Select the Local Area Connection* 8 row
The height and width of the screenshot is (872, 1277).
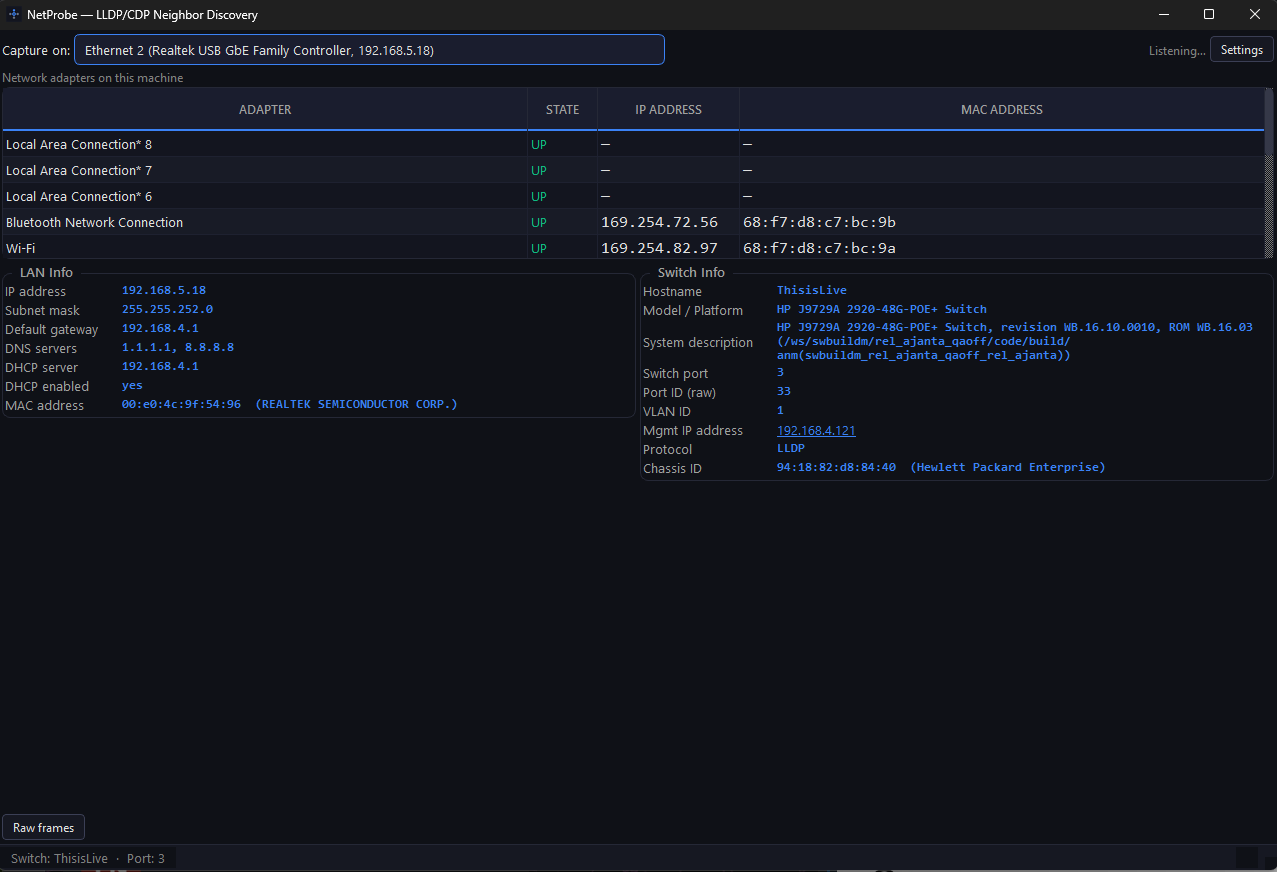(633, 144)
